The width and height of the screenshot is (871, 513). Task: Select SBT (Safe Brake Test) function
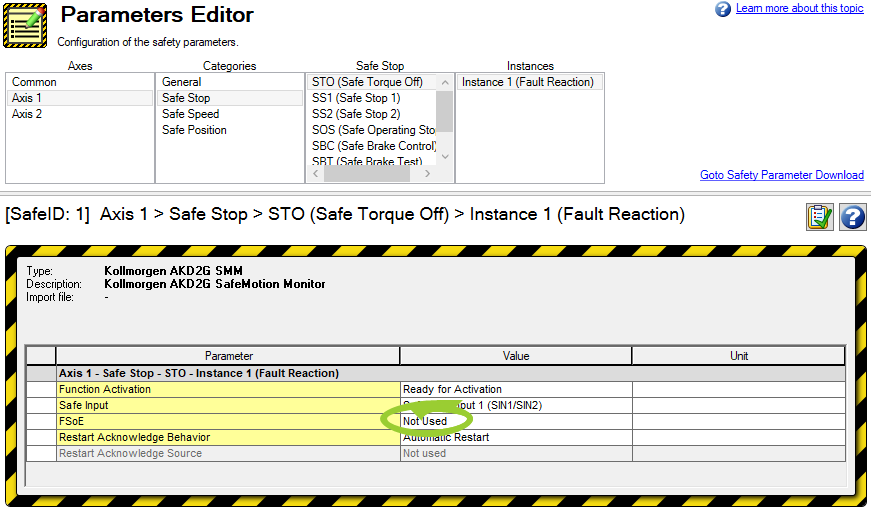(x=372, y=161)
